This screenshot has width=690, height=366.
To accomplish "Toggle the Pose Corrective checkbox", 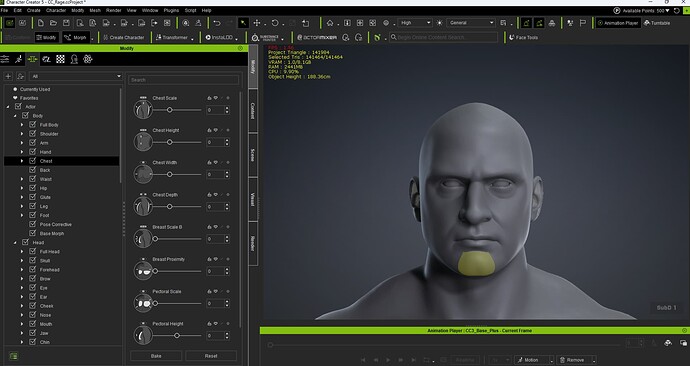I will coord(33,224).
